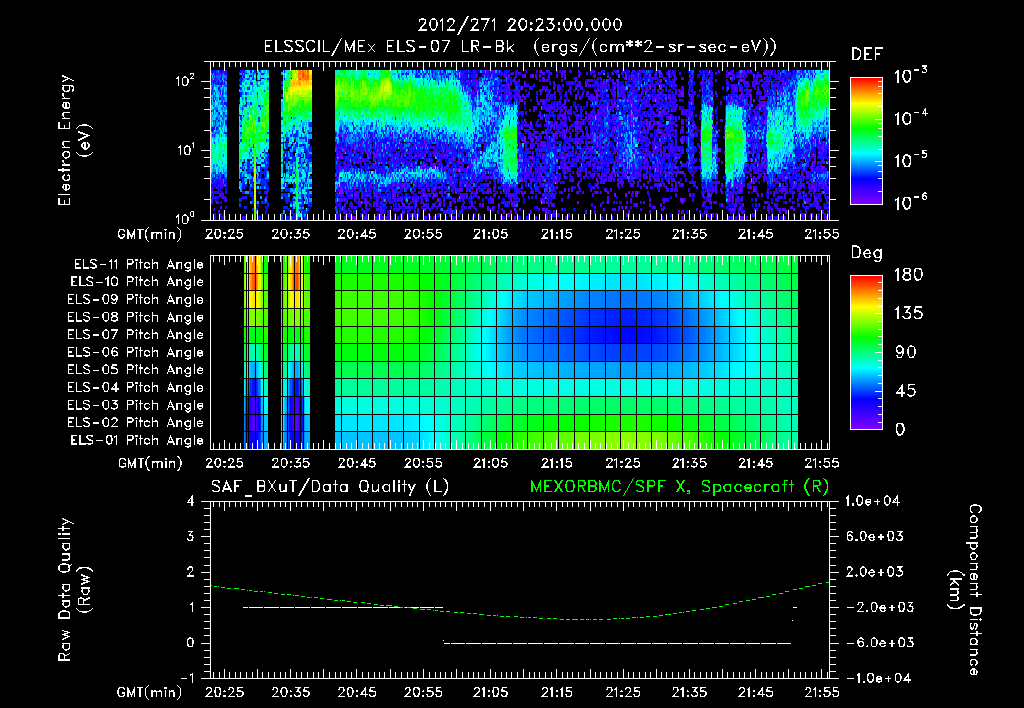This screenshot has height=708, width=1024.
Task: Click the 90 value on Deg scale
Action: click(x=906, y=352)
